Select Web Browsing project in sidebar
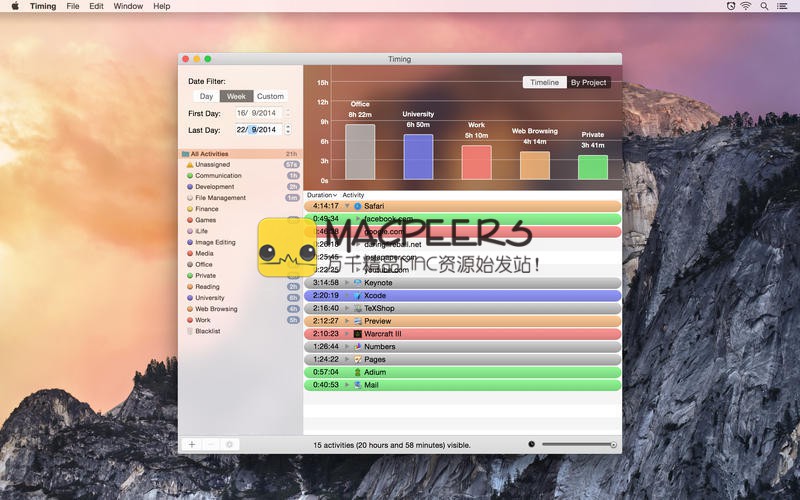Viewport: 800px width, 500px height. click(x=240, y=309)
